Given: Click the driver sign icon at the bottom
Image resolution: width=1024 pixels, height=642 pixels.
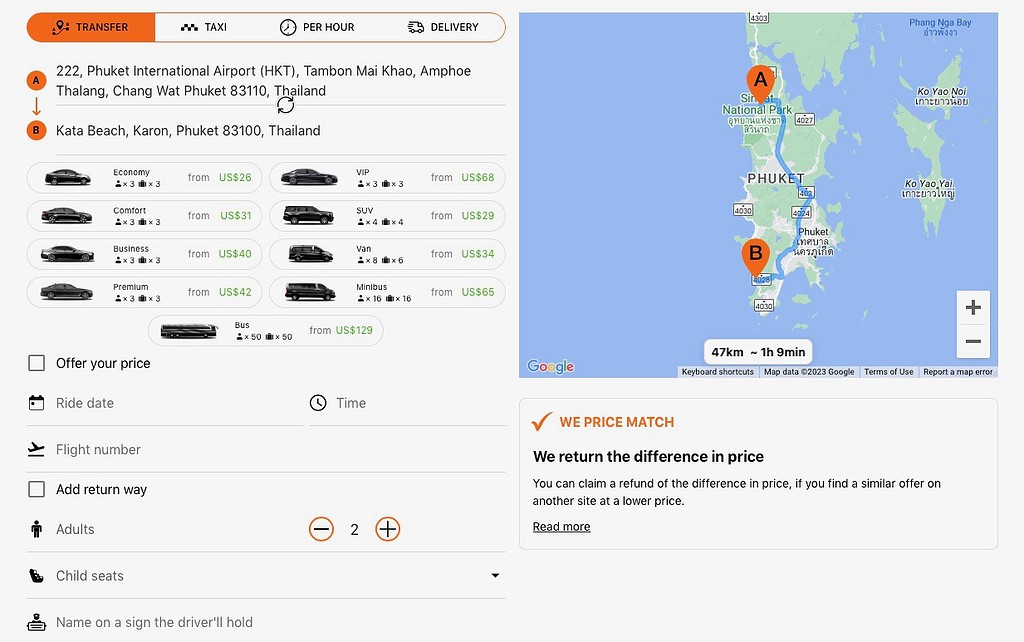Looking at the screenshot, I should (36, 622).
